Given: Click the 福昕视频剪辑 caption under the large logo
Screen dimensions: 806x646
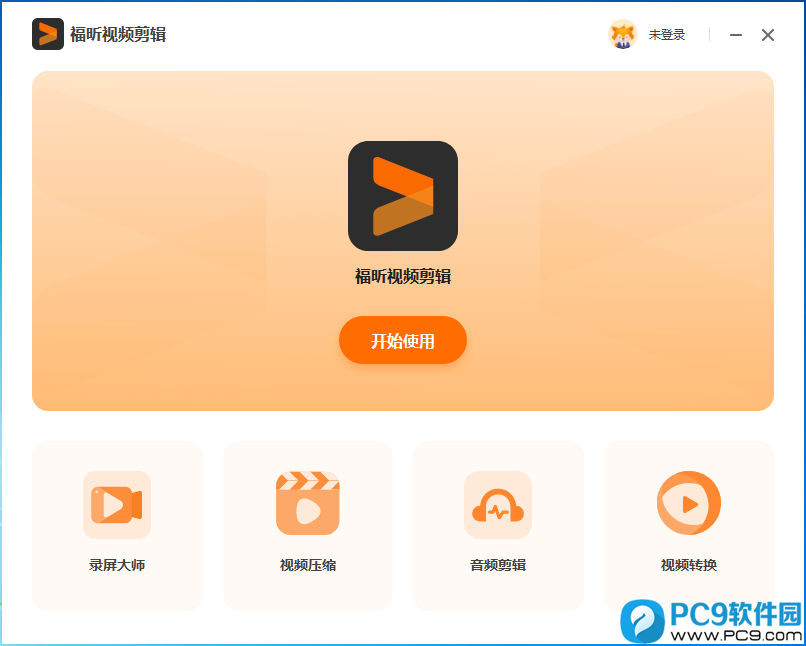Looking at the screenshot, I should [403, 276].
